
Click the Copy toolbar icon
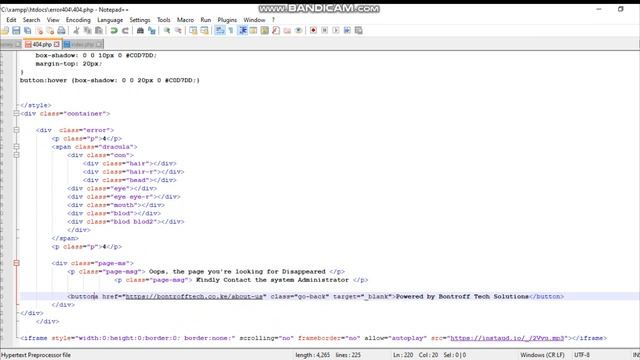87,31
